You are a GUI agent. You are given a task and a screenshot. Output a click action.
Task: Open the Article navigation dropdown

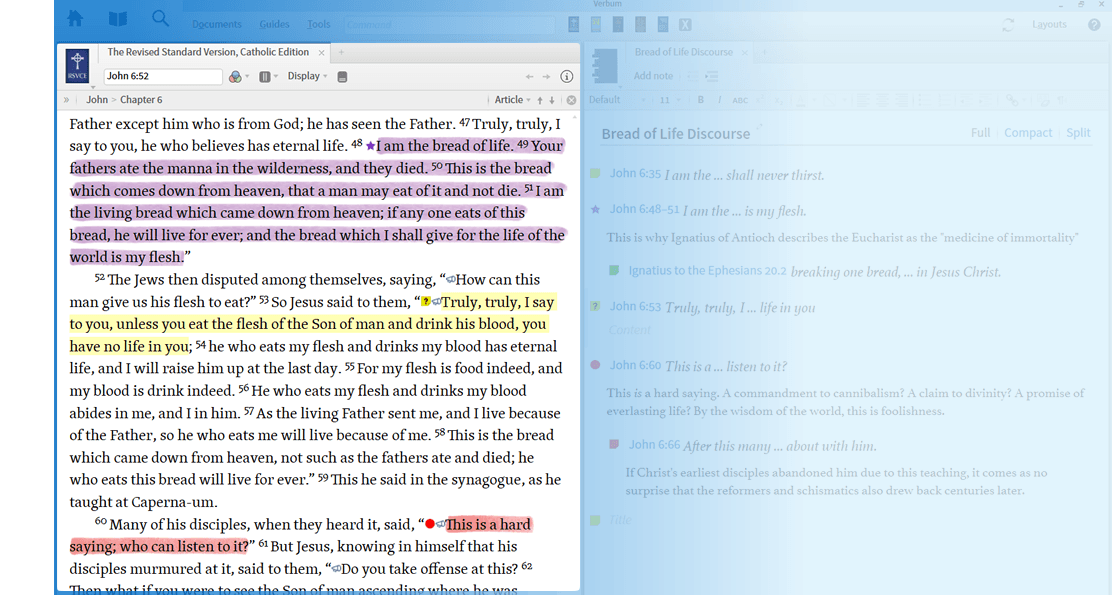(x=512, y=100)
